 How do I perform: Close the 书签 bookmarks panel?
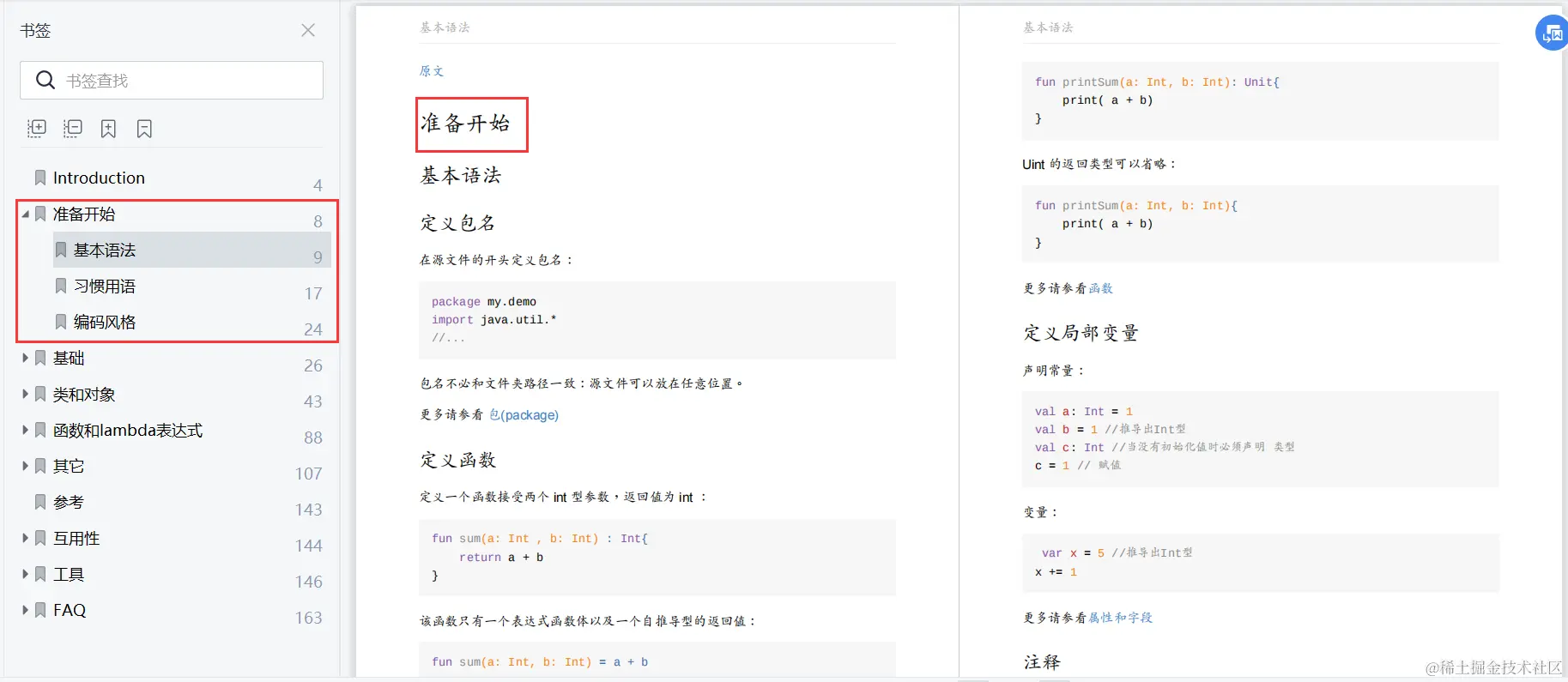(308, 30)
